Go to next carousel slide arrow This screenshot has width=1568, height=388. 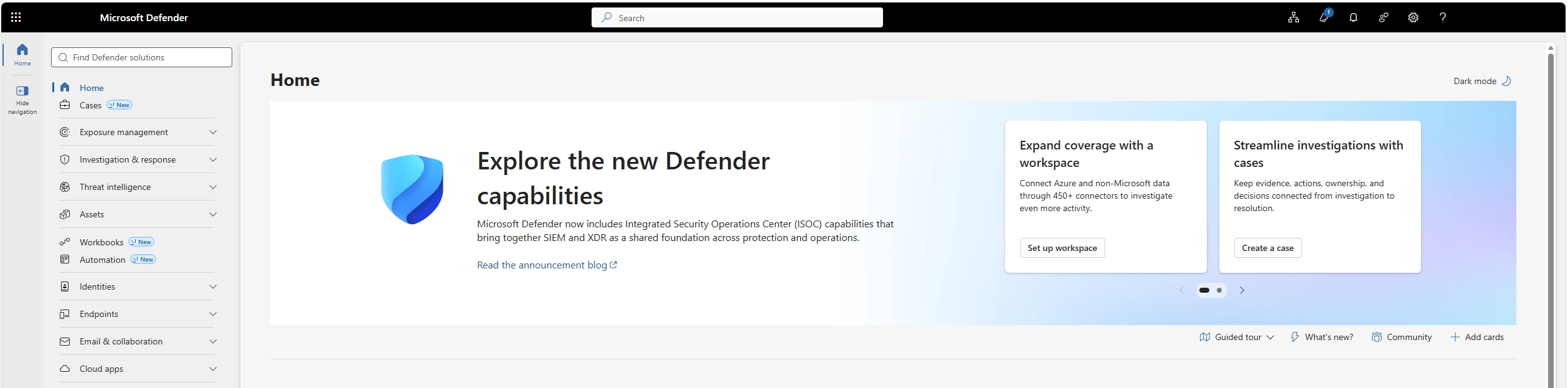(1242, 290)
